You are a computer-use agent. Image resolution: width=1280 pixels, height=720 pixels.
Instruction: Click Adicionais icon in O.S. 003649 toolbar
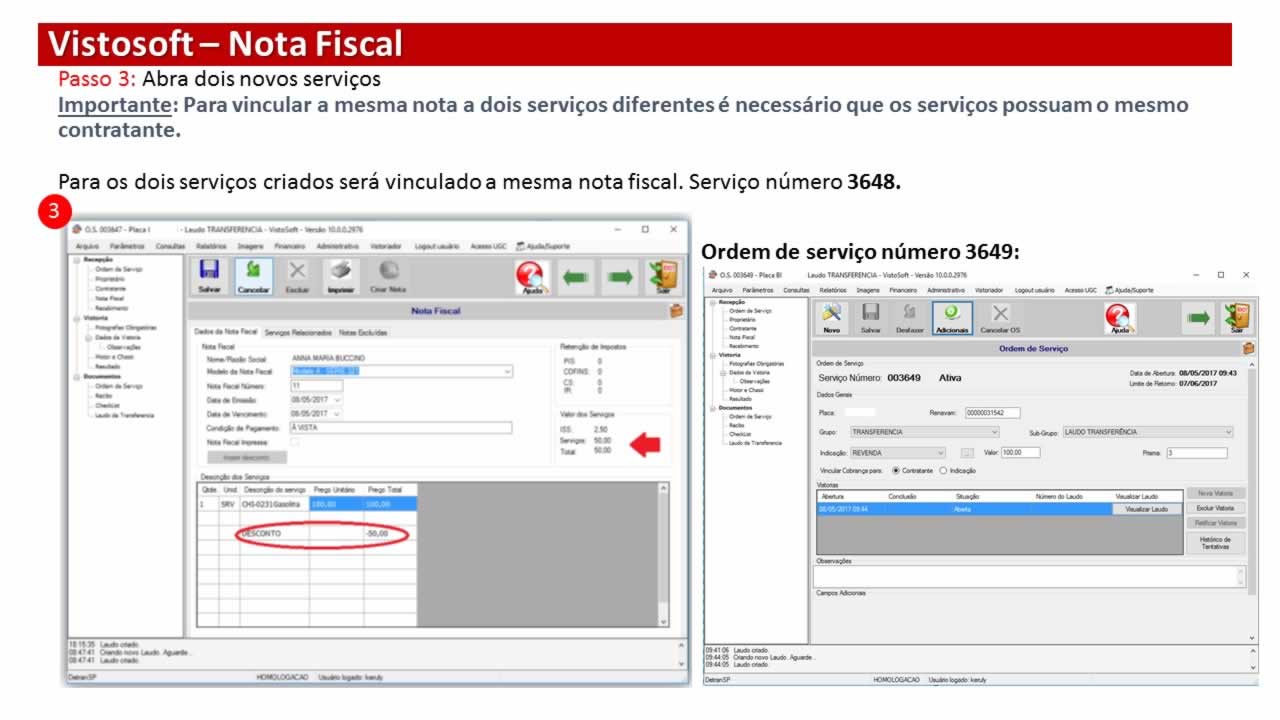pyautogui.click(x=952, y=318)
